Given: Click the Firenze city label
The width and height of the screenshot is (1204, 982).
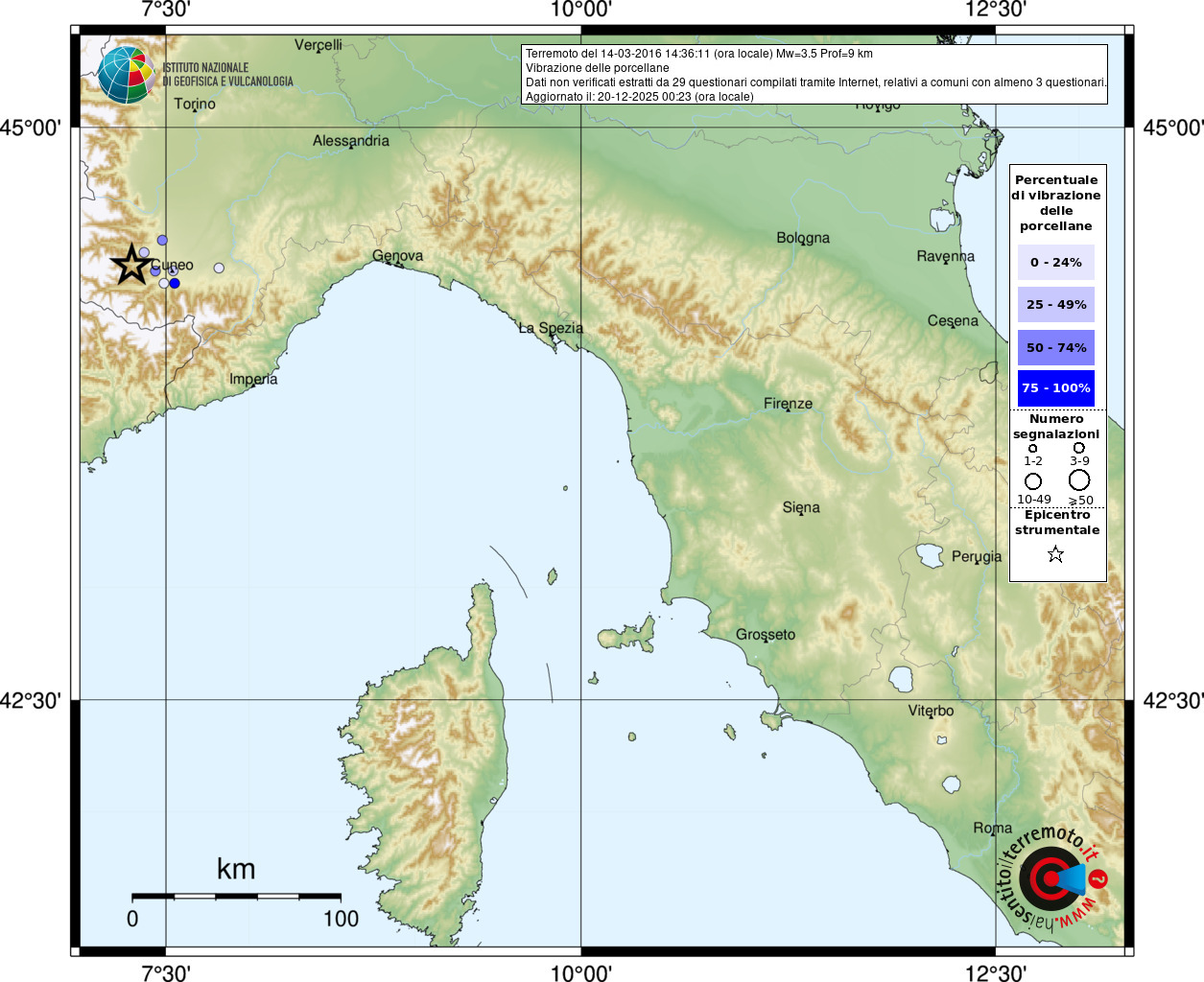Looking at the screenshot, I should tap(788, 404).
